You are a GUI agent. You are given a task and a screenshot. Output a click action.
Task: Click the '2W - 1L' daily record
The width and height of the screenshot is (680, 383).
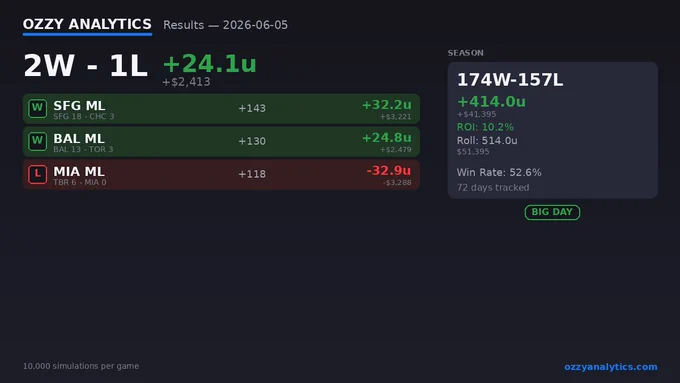pyautogui.click(x=85, y=66)
